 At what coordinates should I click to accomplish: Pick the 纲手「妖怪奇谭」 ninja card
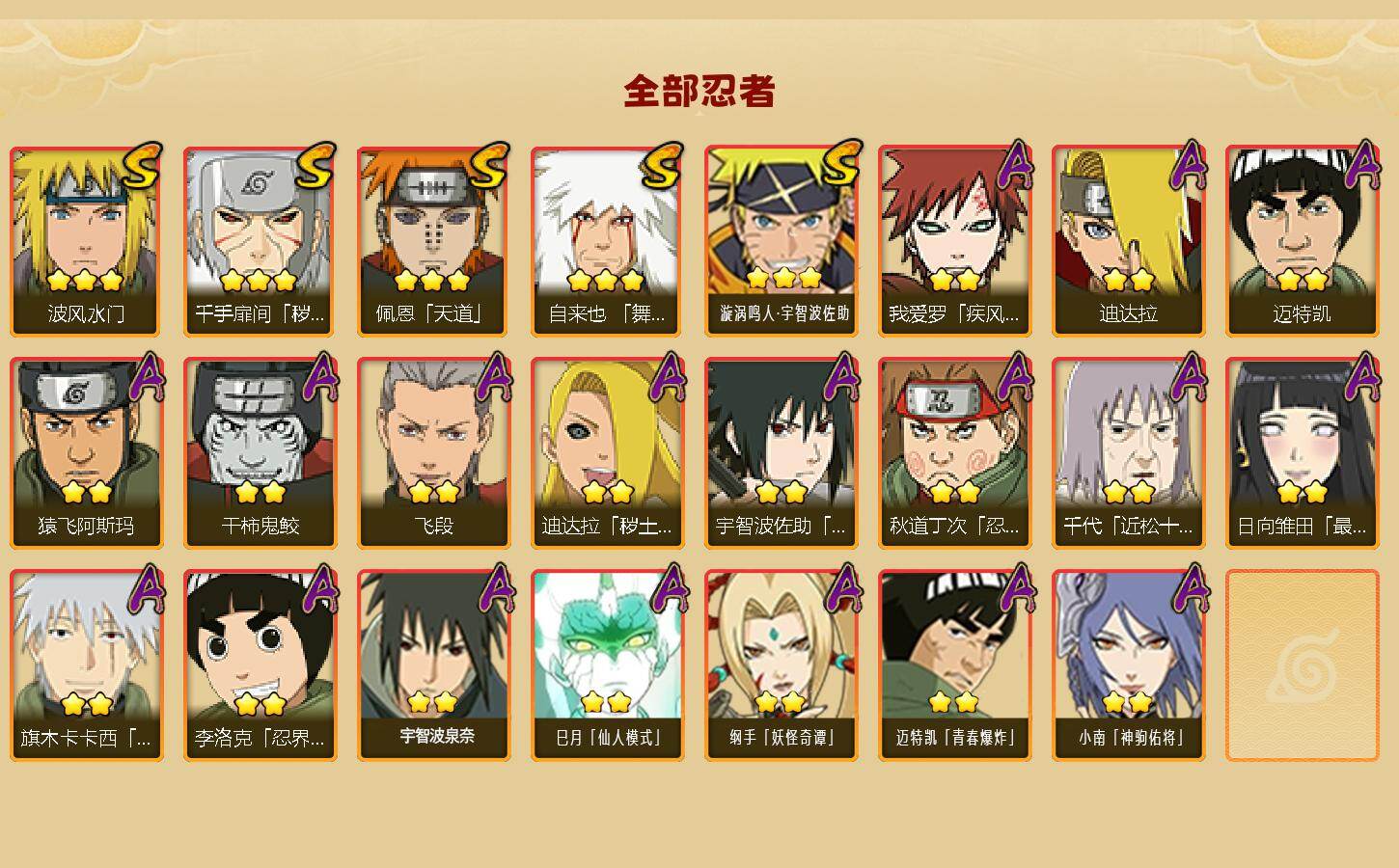(782, 665)
